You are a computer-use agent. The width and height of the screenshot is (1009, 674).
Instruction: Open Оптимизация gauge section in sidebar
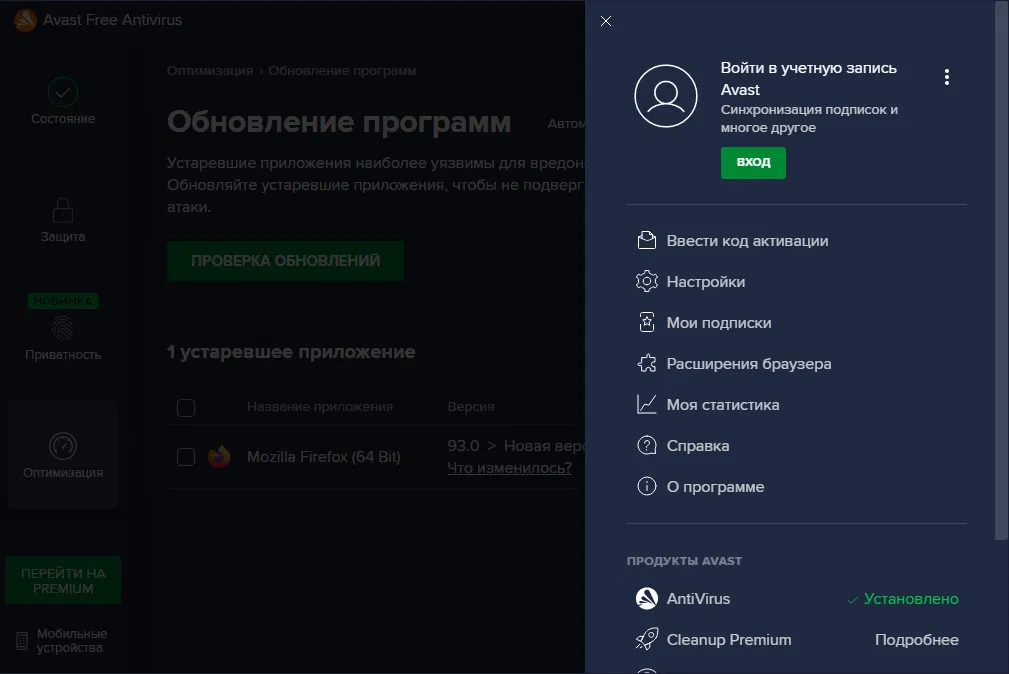coord(62,456)
